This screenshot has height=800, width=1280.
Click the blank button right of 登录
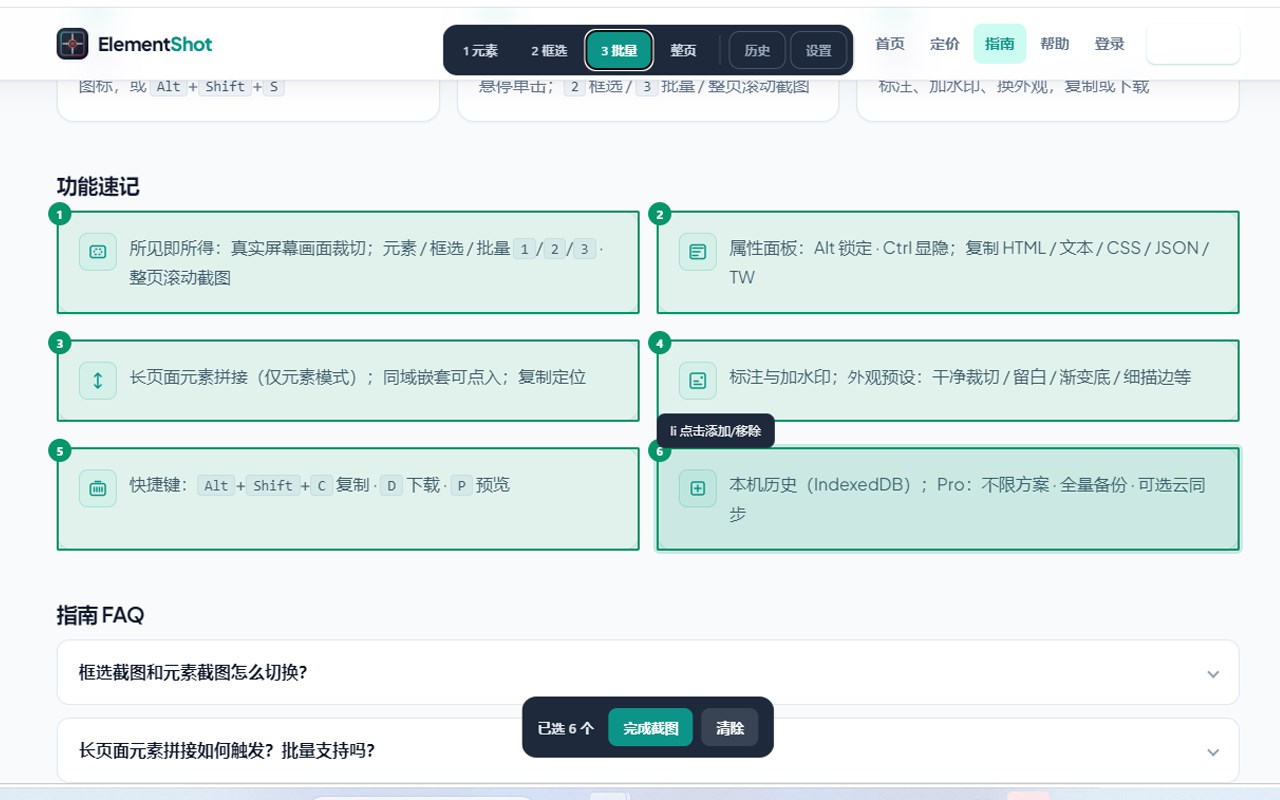(1193, 44)
